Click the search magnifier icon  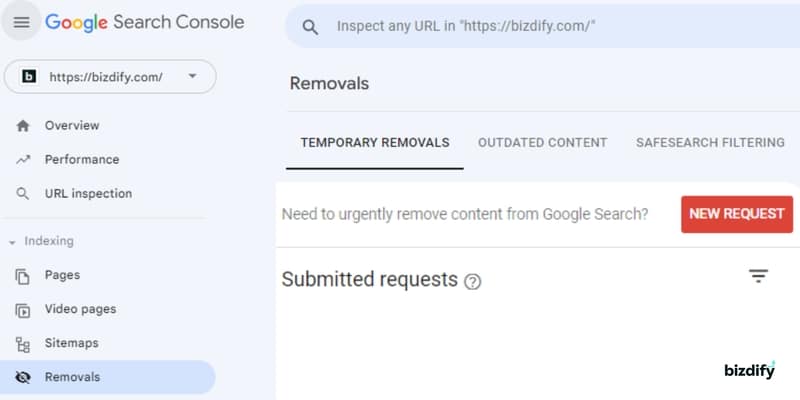(310, 27)
